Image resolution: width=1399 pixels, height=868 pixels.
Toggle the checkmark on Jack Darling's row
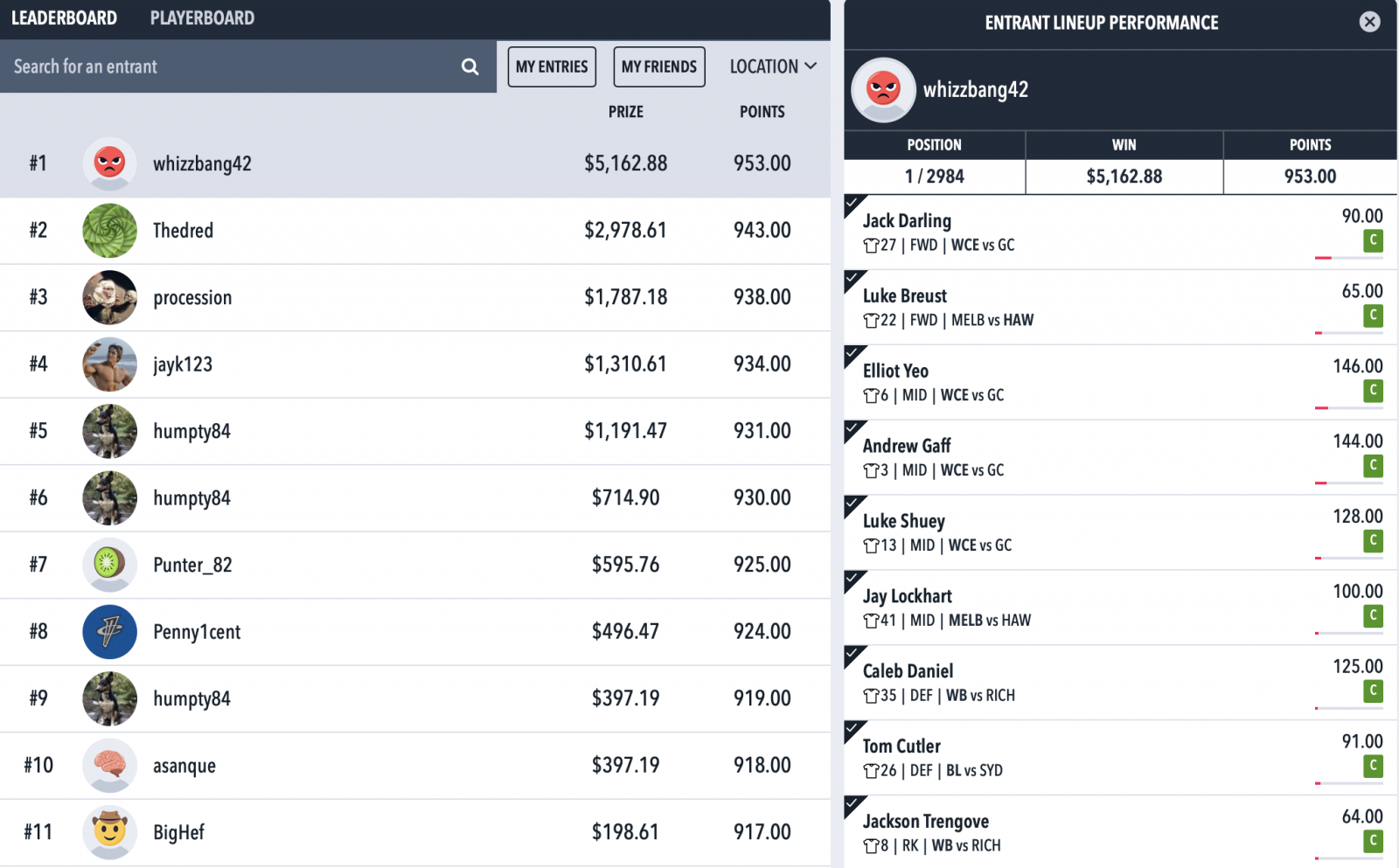853,205
